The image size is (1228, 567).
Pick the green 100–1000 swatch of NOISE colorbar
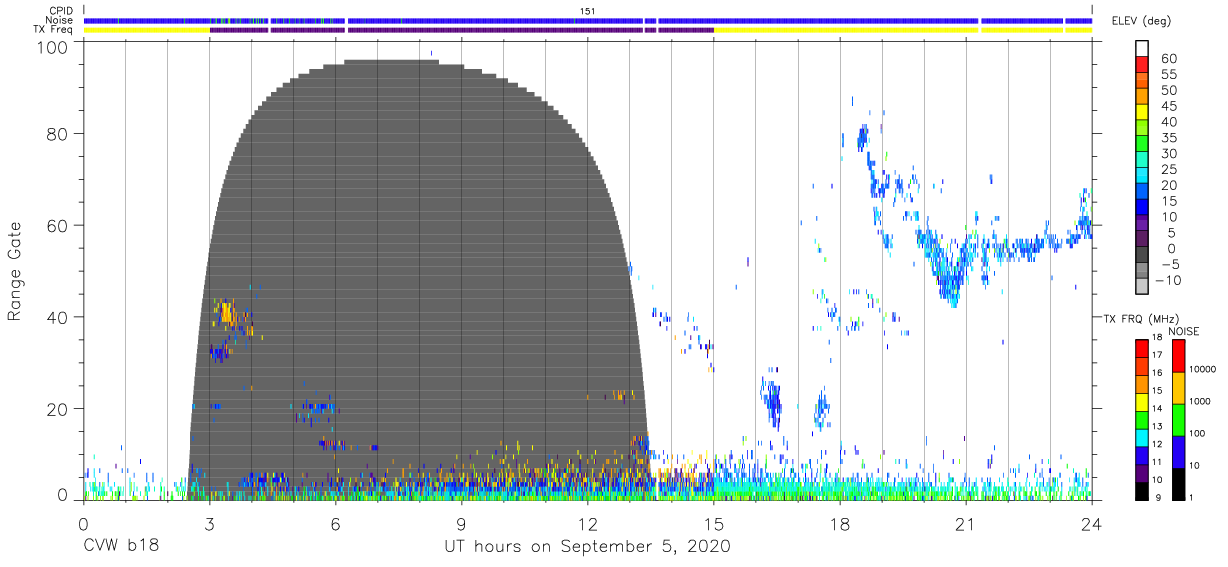1178,419
